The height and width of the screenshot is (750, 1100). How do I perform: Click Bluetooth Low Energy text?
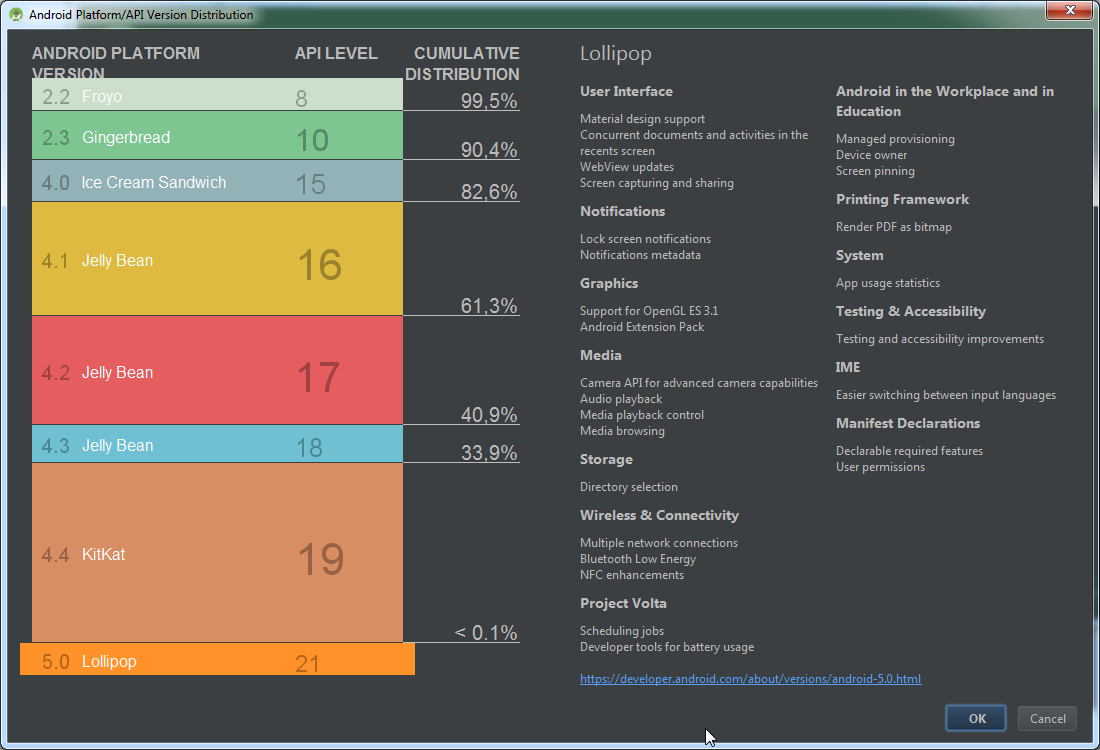pos(638,559)
